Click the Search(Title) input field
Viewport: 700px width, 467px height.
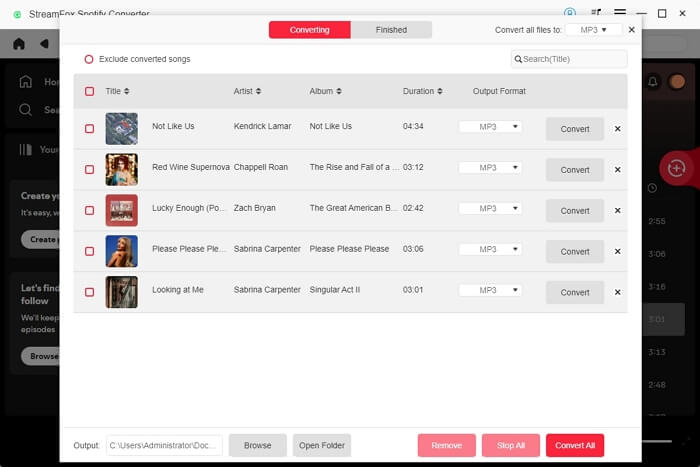(569, 59)
